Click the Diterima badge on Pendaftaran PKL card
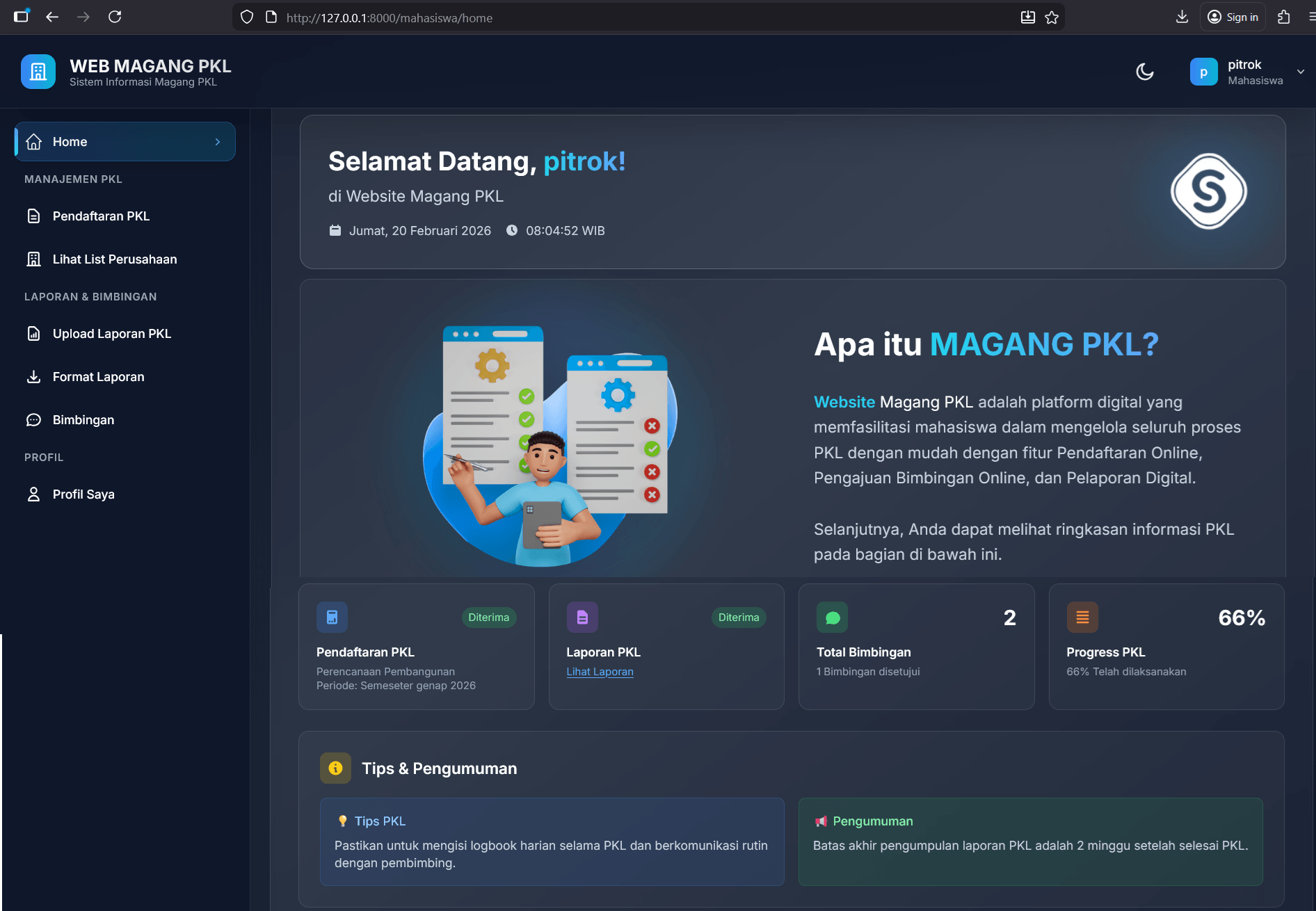 point(488,618)
